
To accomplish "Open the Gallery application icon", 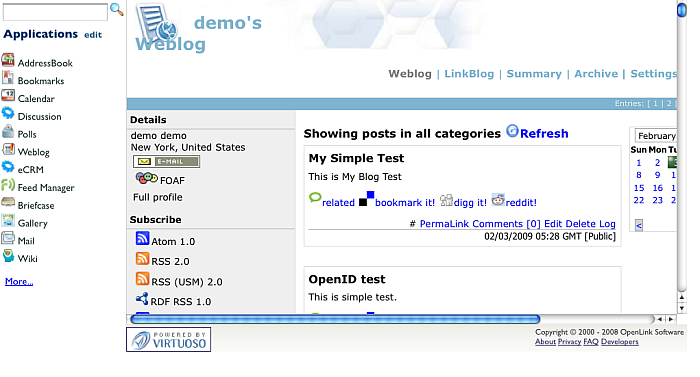I will click(8, 220).
